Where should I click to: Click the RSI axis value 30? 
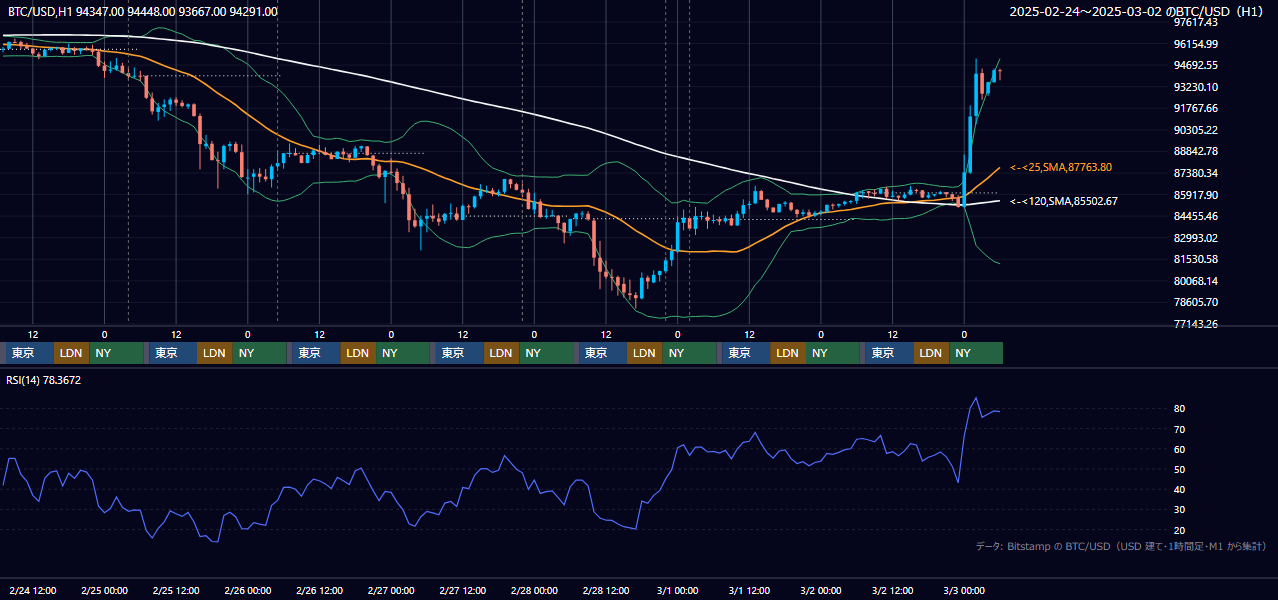point(1179,510)
